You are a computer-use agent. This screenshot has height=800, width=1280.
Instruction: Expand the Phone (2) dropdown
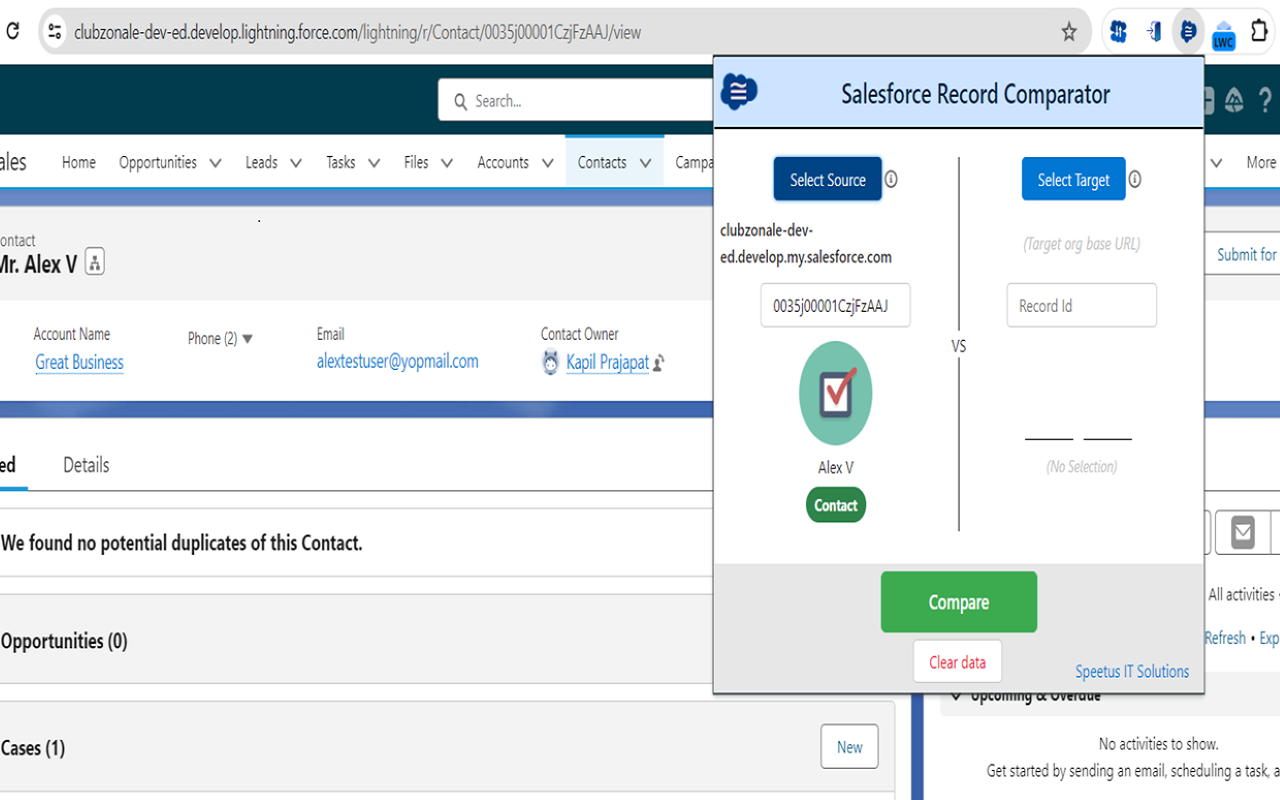tap(247, 339)
